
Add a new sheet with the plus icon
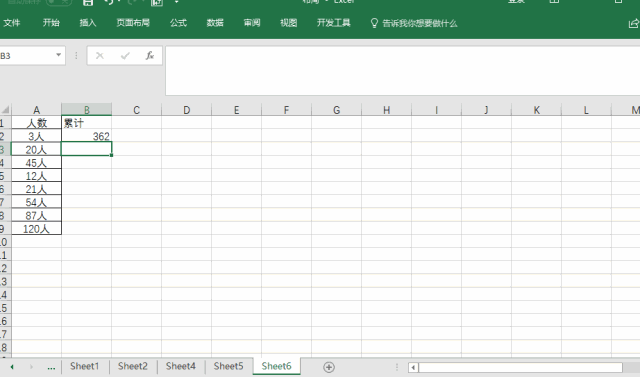pyautogui.click(x=329, y=367)
